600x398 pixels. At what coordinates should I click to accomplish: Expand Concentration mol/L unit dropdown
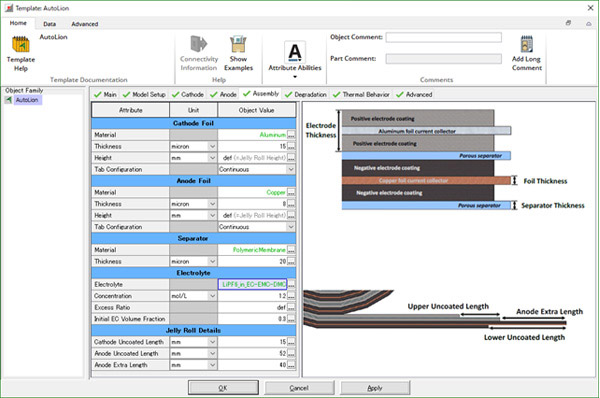[x=212, y=296]
